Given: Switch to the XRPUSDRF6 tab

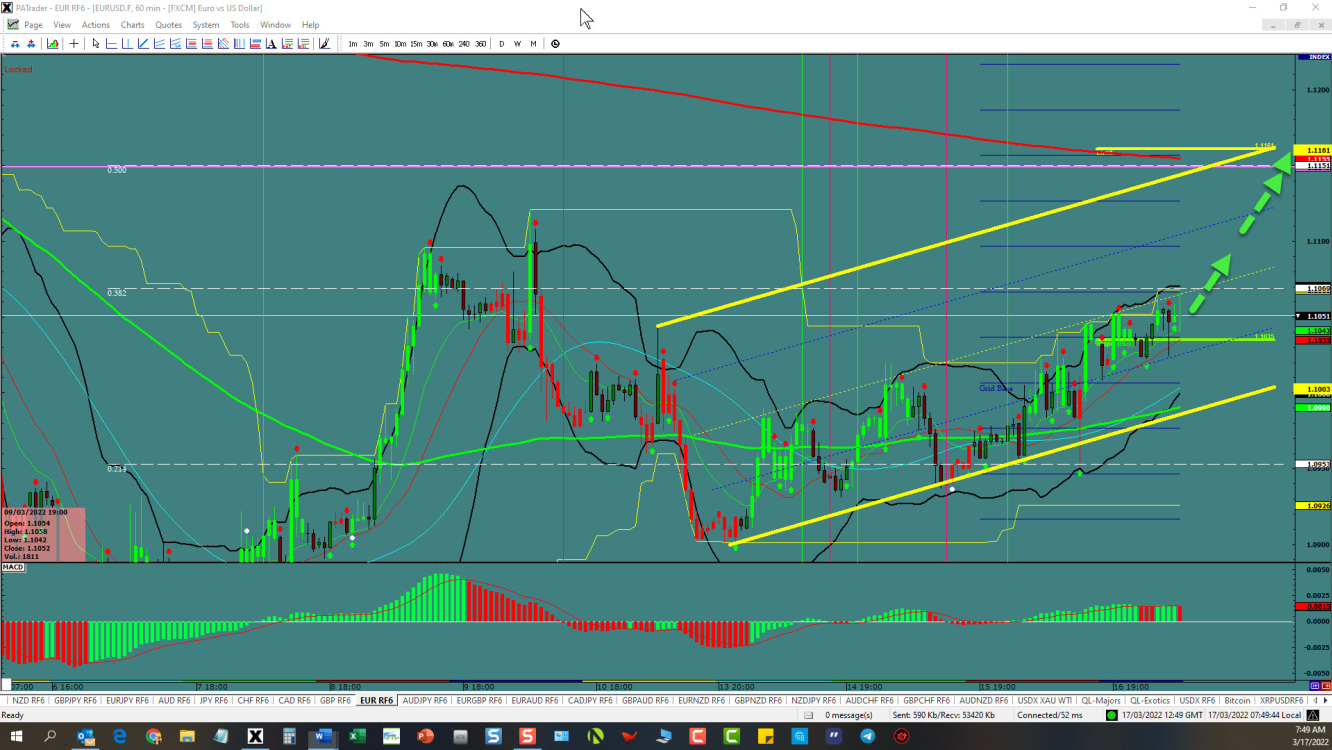Looking at the screenshot, I should pos(1281,700).
